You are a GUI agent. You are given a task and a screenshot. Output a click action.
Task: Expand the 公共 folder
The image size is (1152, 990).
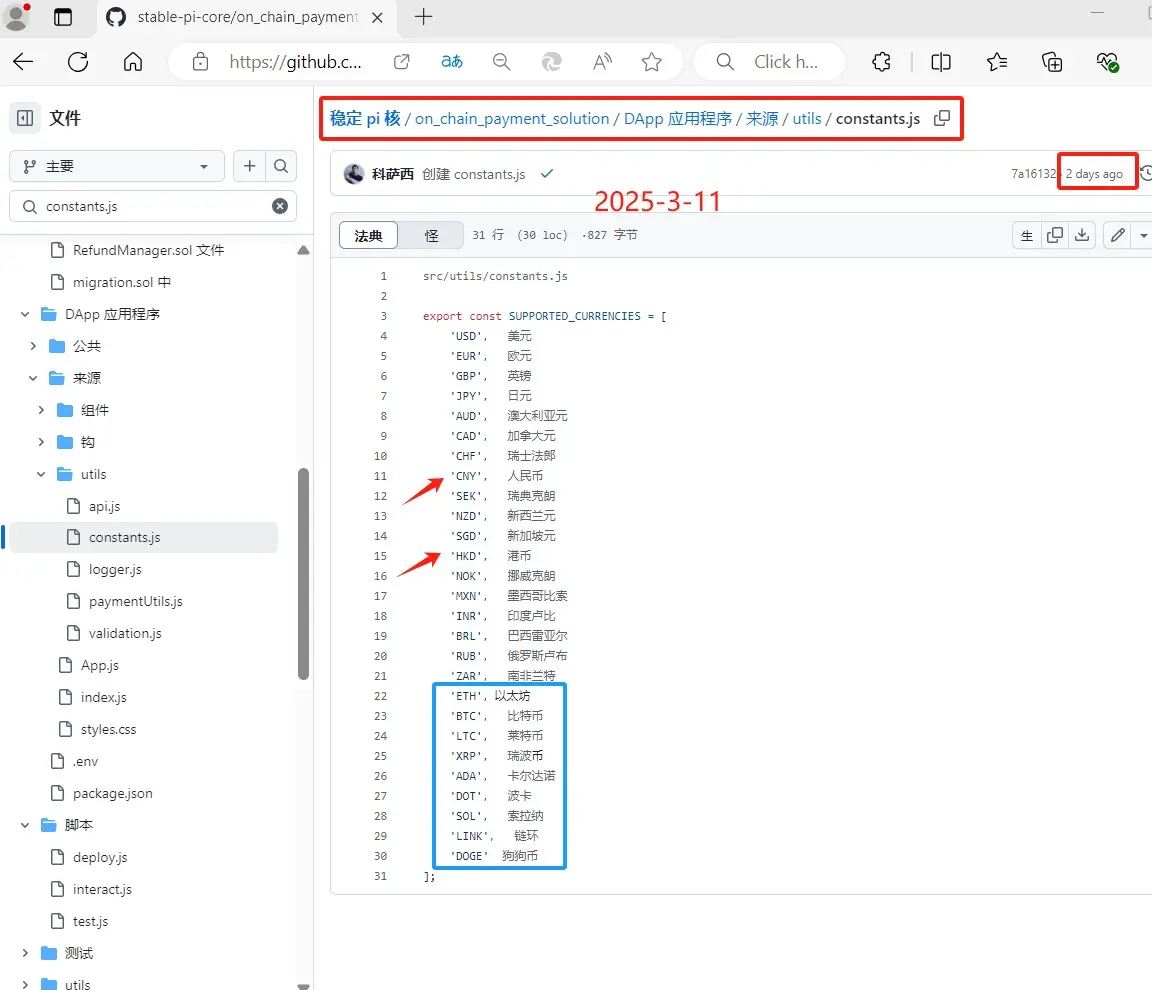click(33, 346)
